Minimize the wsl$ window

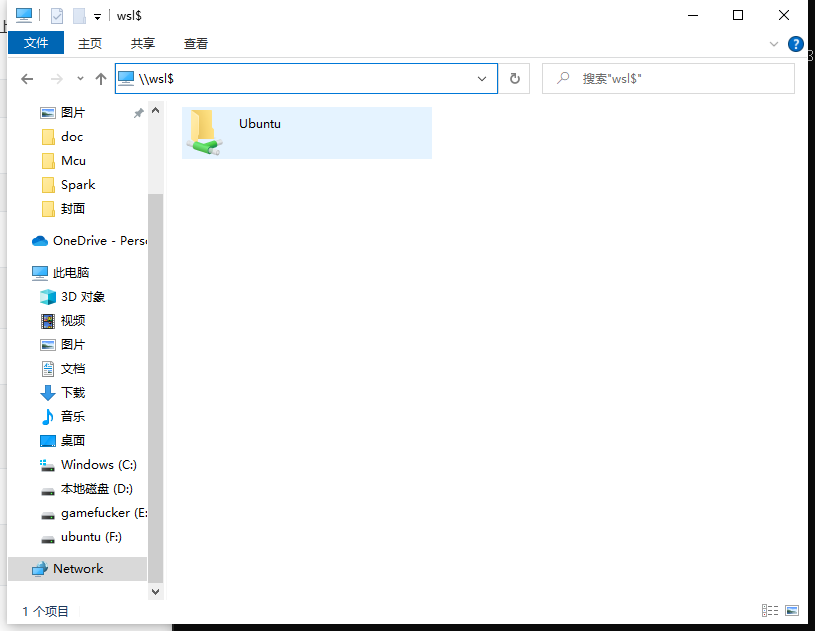[693, 15]
